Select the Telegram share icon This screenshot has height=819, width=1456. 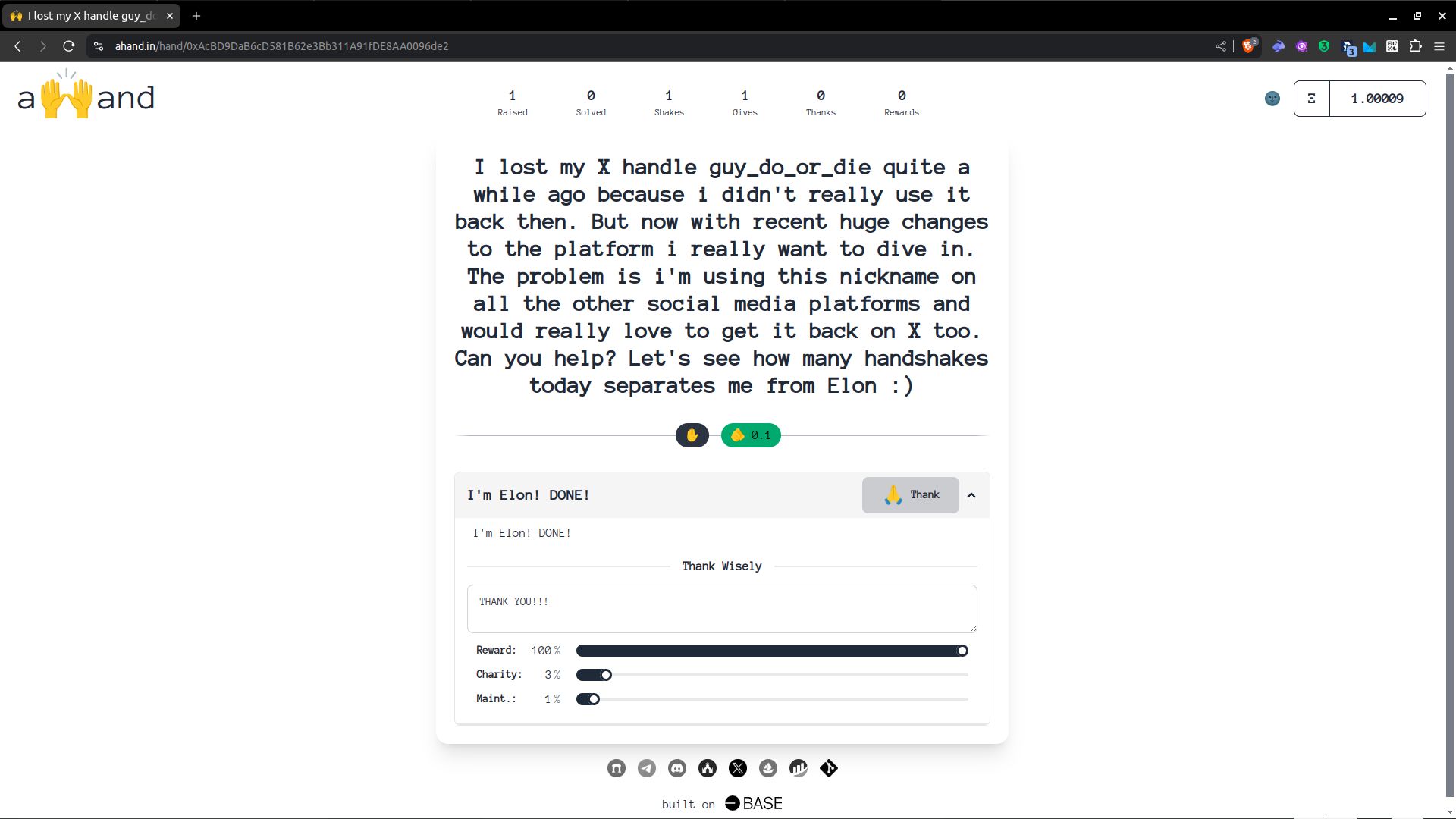pos(647,768)
